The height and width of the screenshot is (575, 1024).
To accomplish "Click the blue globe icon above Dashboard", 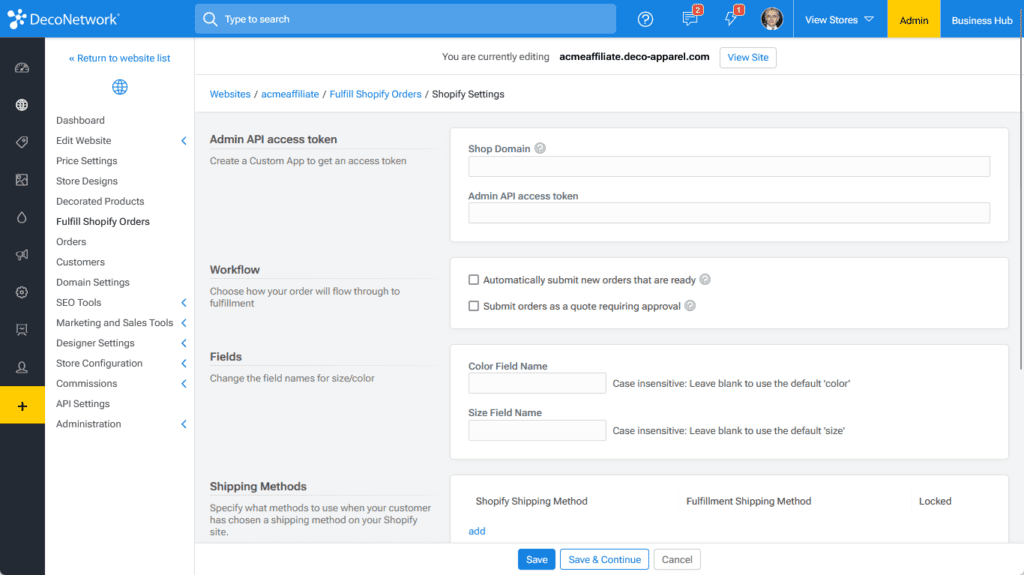I will [120, 87].
